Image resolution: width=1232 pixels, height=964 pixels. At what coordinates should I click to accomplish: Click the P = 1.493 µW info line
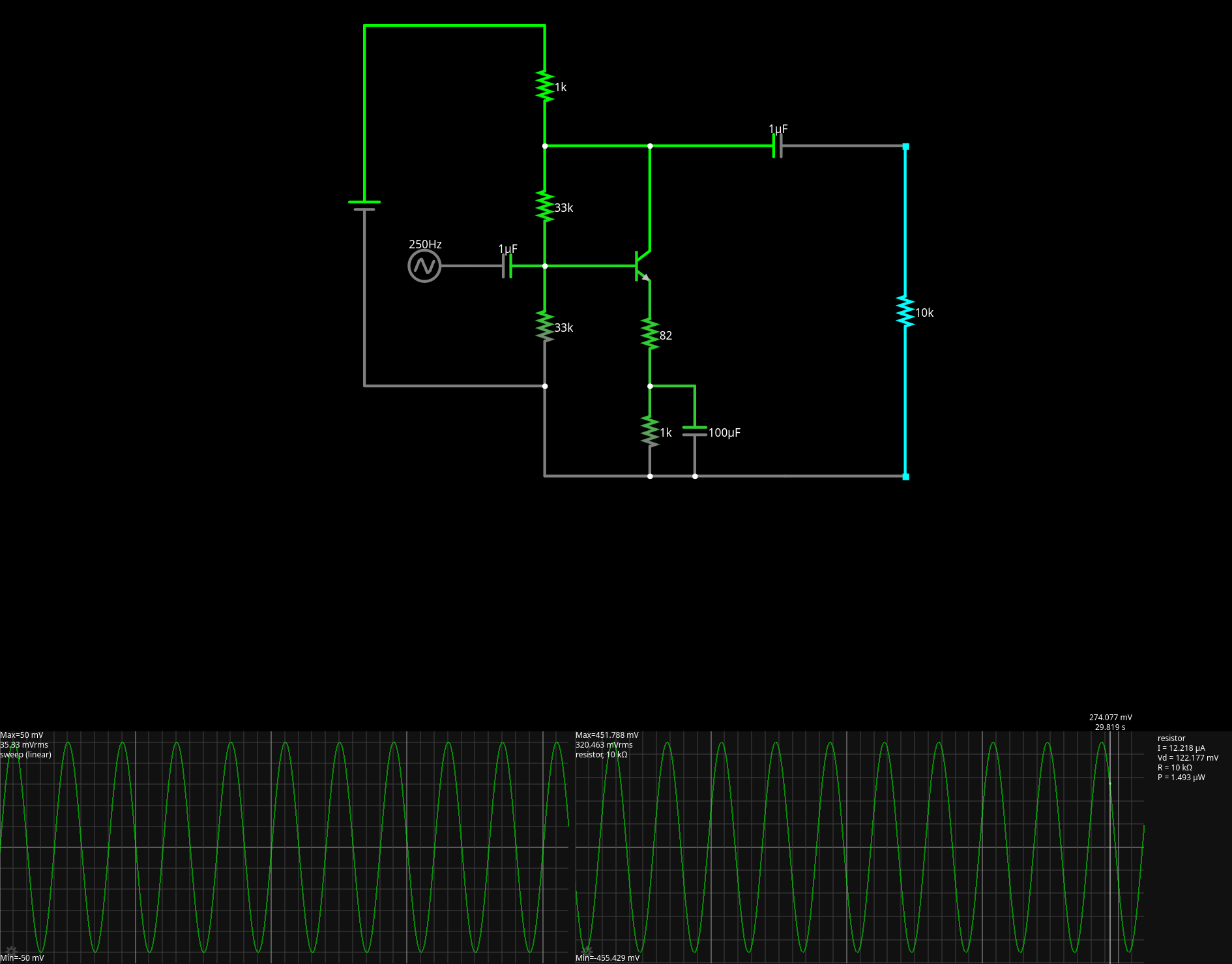[1181, 778]
